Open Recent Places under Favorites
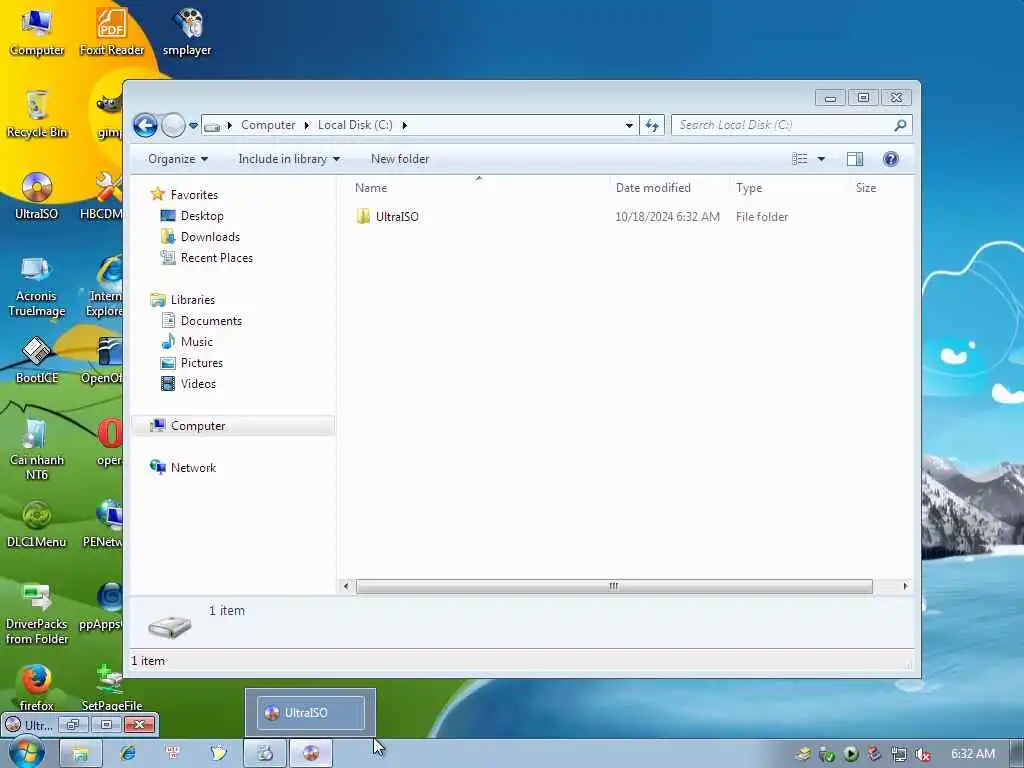This screenshot has width=1024, height=768. (x=216, y=258)
